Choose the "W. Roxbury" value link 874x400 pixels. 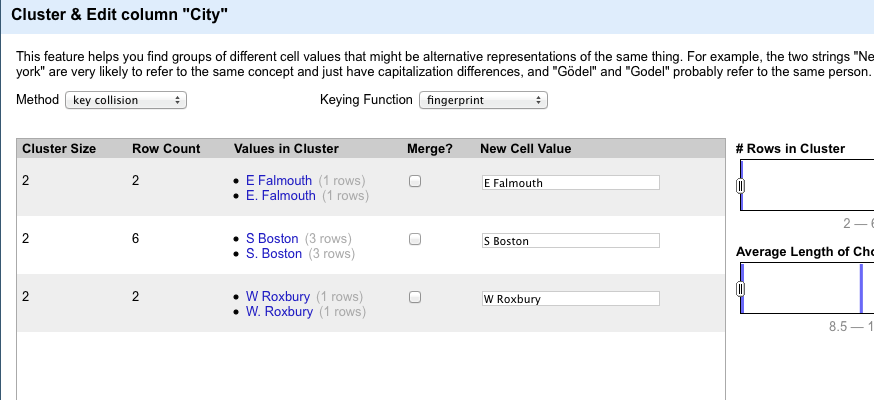(x=279, y=311)
